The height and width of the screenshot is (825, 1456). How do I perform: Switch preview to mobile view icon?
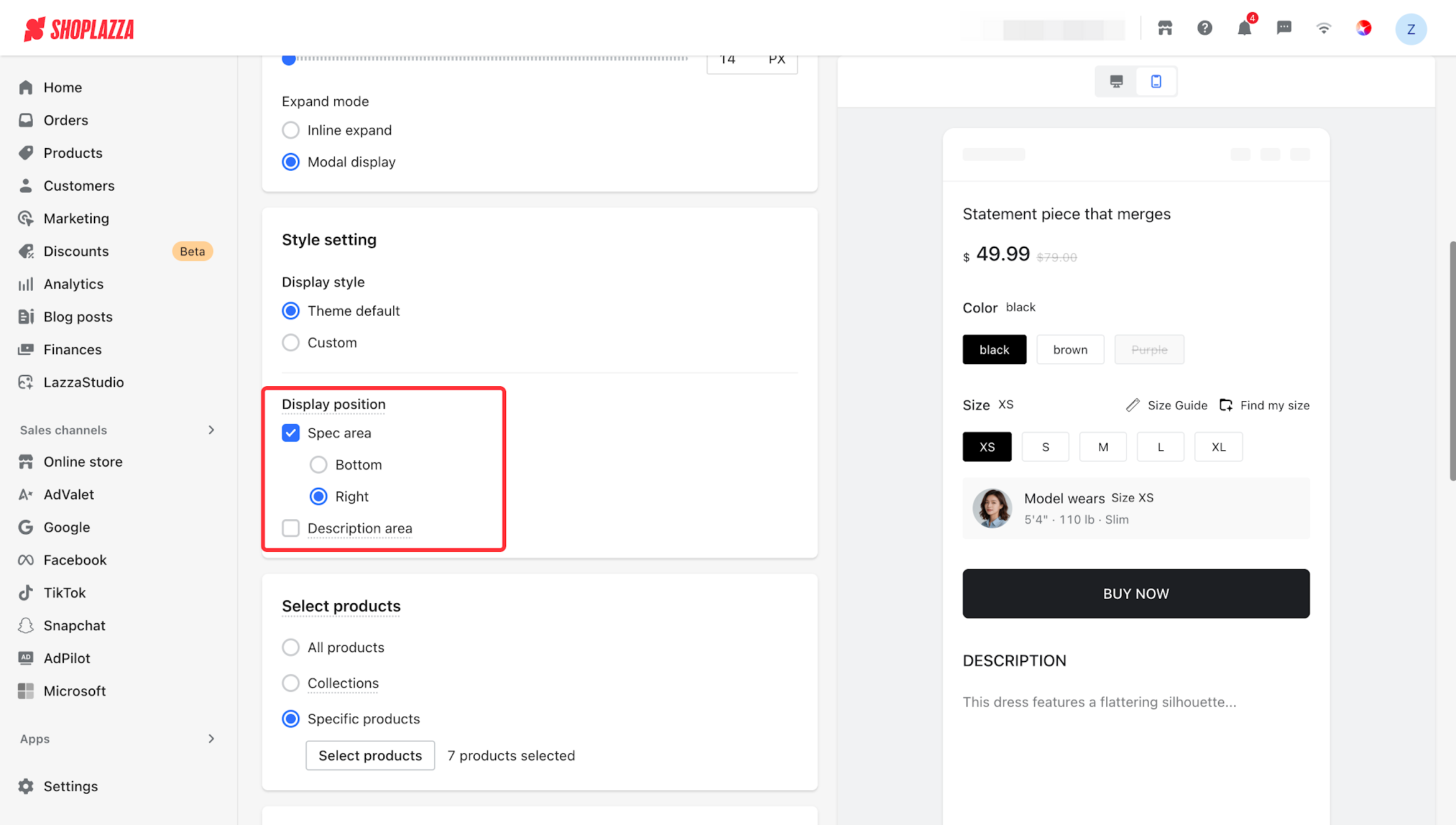pos(1156,82)
